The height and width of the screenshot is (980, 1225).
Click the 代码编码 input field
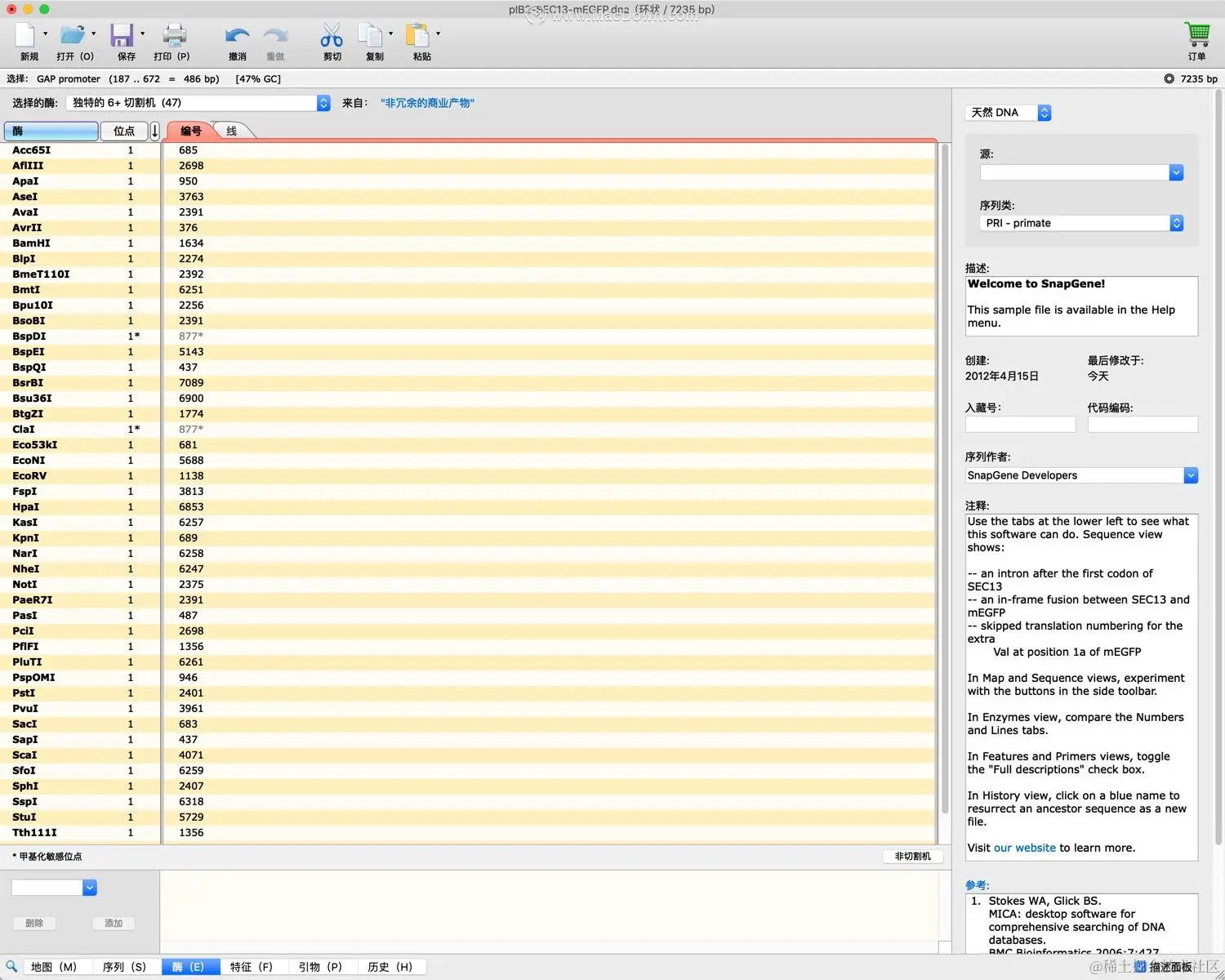pyautogui.click(x=1143, y=425)
